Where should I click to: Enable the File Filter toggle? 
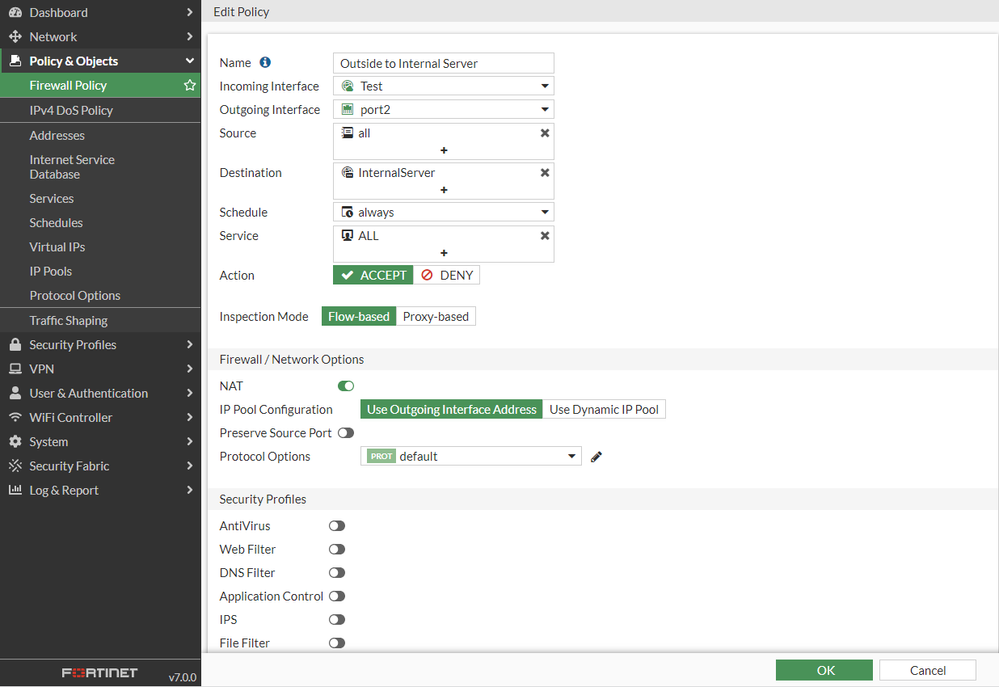click(336, 643)
